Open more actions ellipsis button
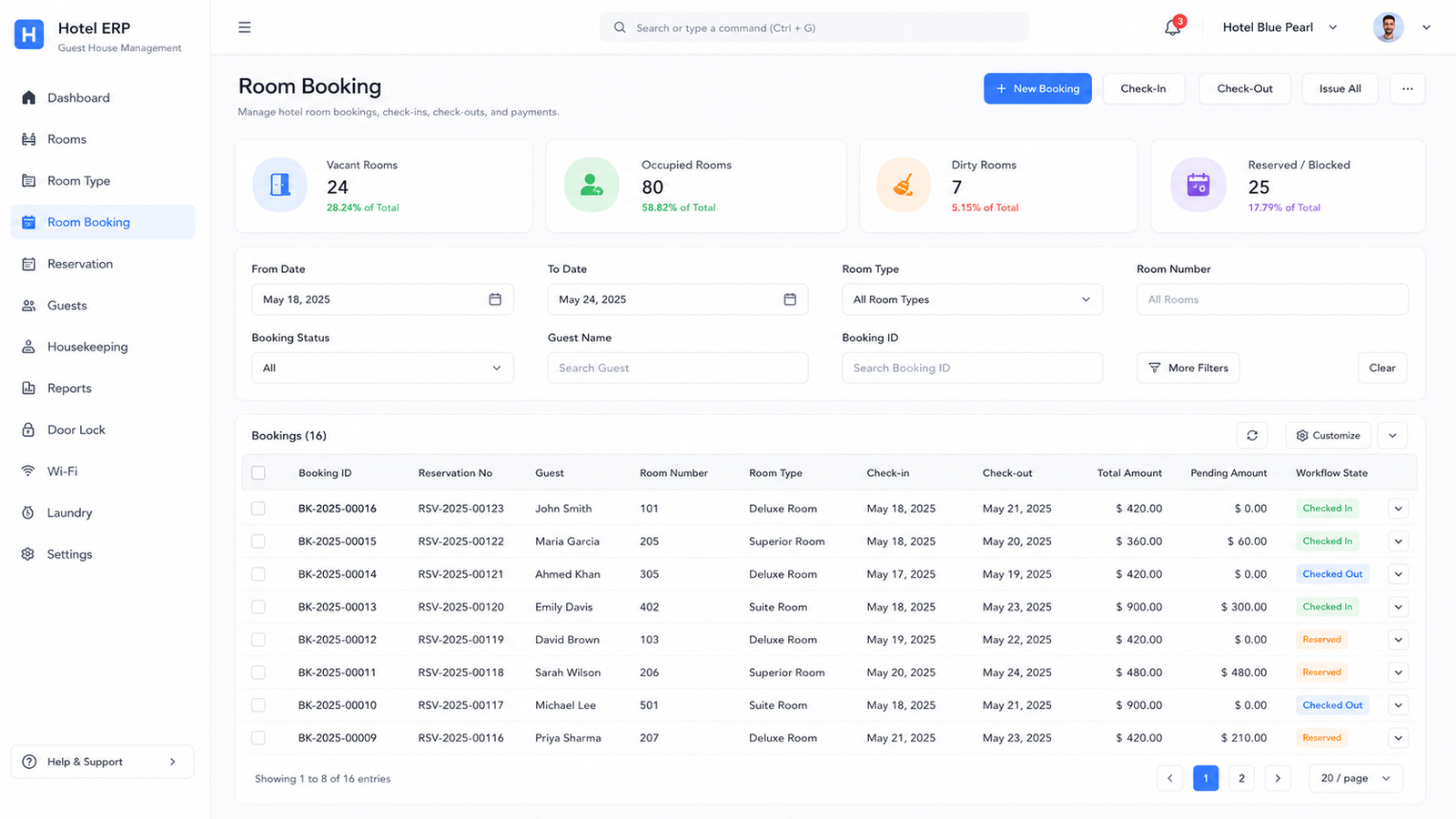This screenshot has width=1456, height=819. (x=1408, y=89)
